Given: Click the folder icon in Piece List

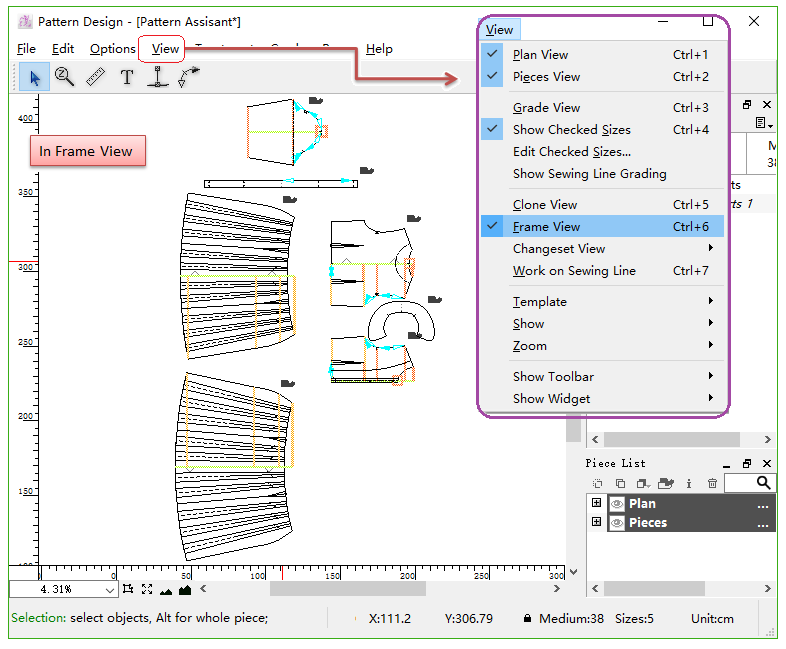Looking at the screenshot, I should (x=666, y=483).
